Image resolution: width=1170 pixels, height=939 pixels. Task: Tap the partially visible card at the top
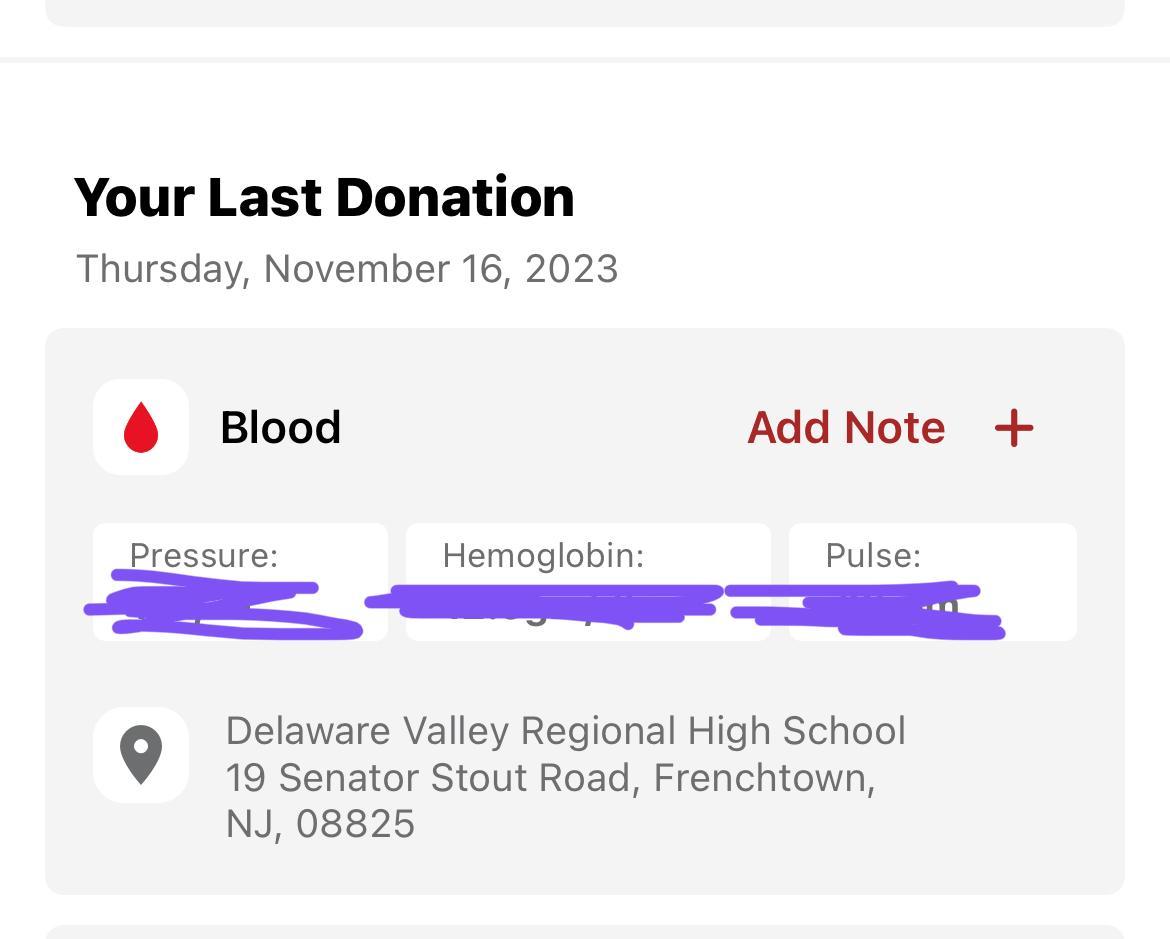pyautogui.click(x=585, y=12)
